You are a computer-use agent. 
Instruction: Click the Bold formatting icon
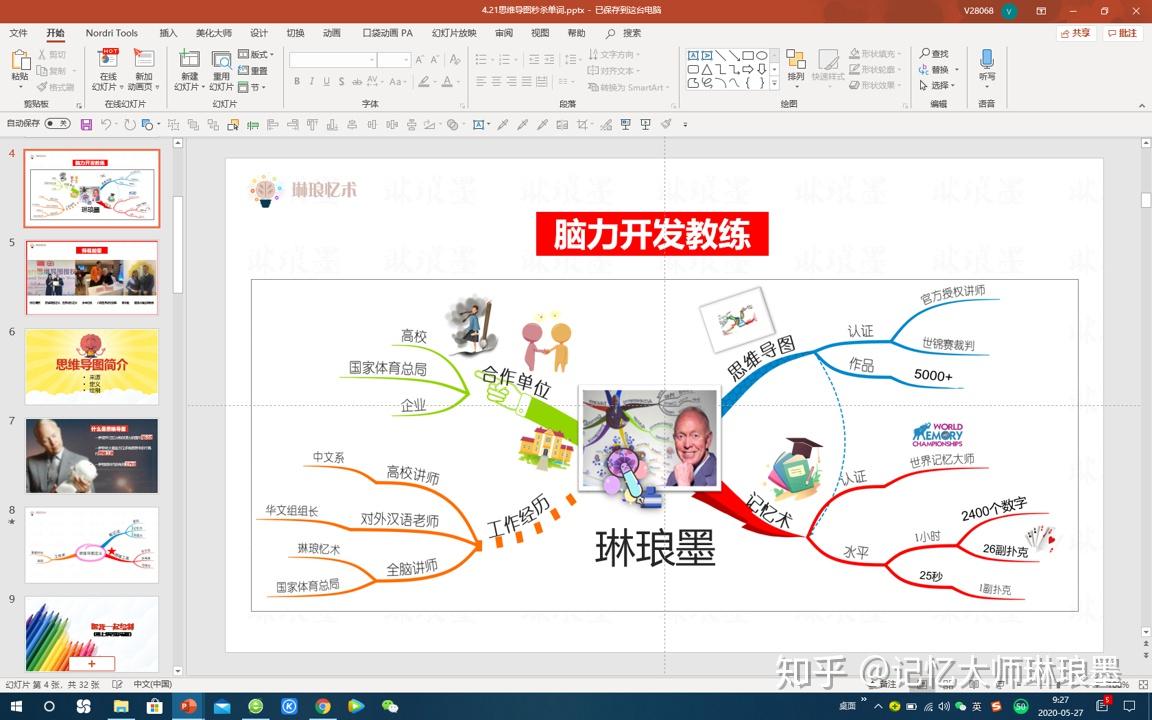[297, 82]
